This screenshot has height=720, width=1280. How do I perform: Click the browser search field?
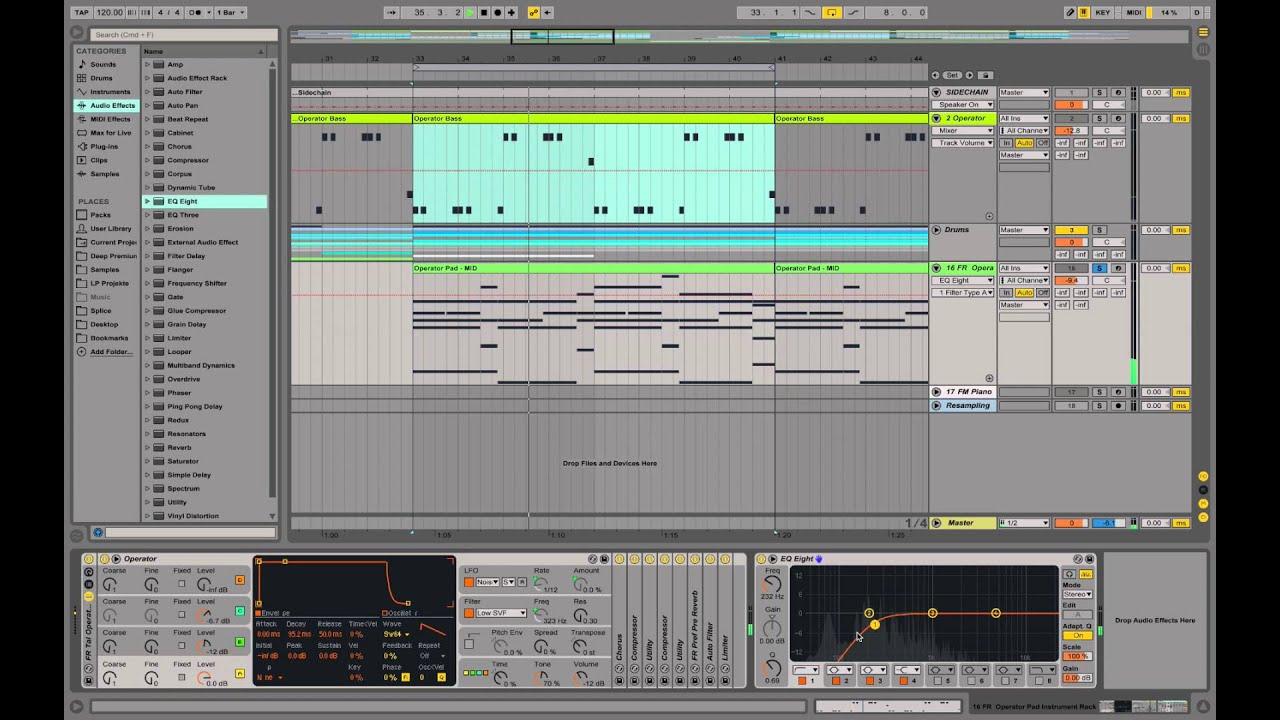184,35
